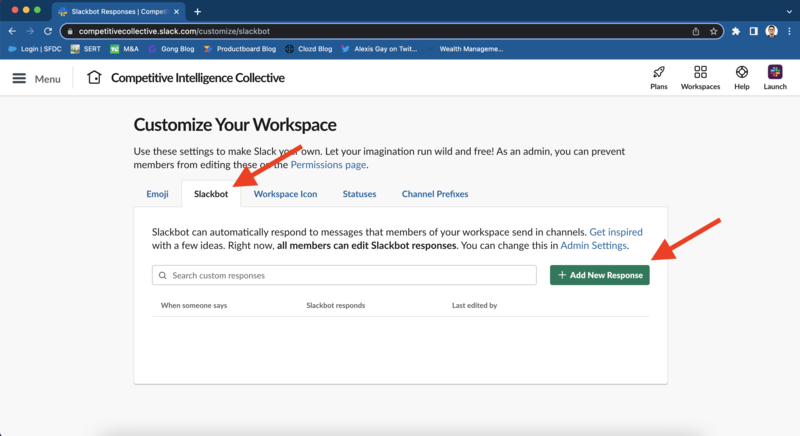Open the Permissions page link
This screenshot has width=800, height=436.
328,164
